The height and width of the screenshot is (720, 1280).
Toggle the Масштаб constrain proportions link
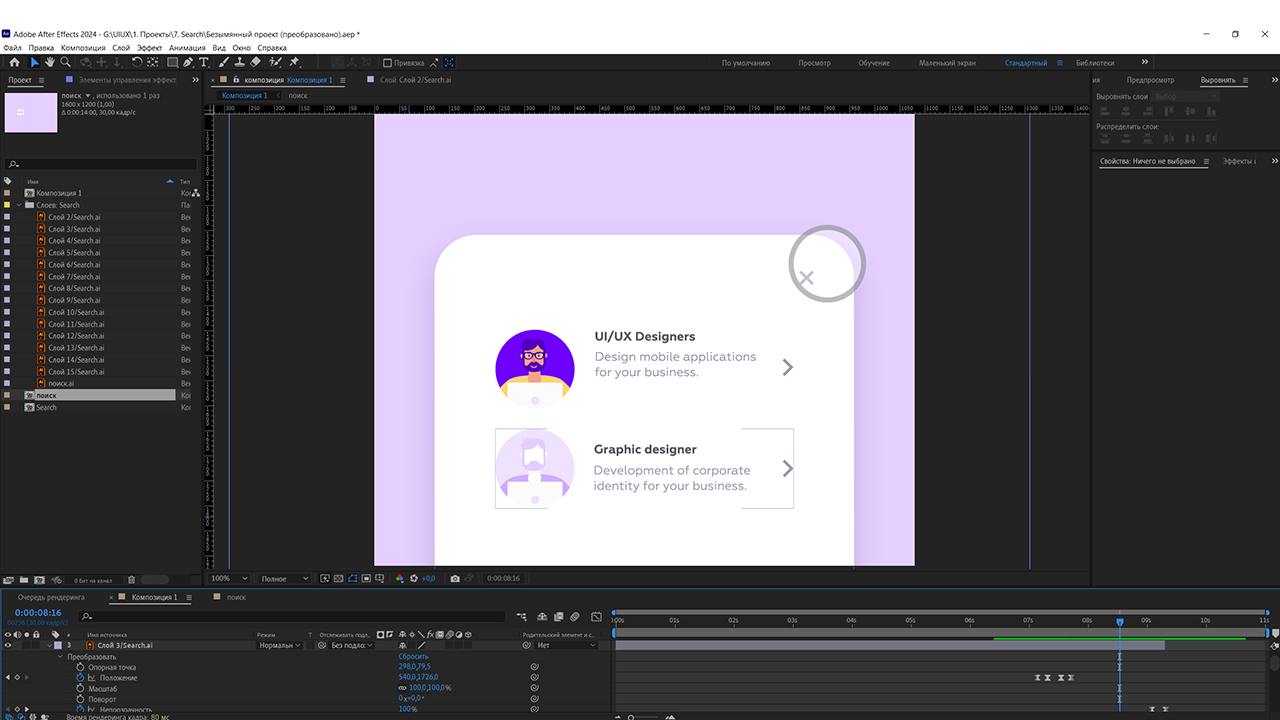[x=402, y=688]
